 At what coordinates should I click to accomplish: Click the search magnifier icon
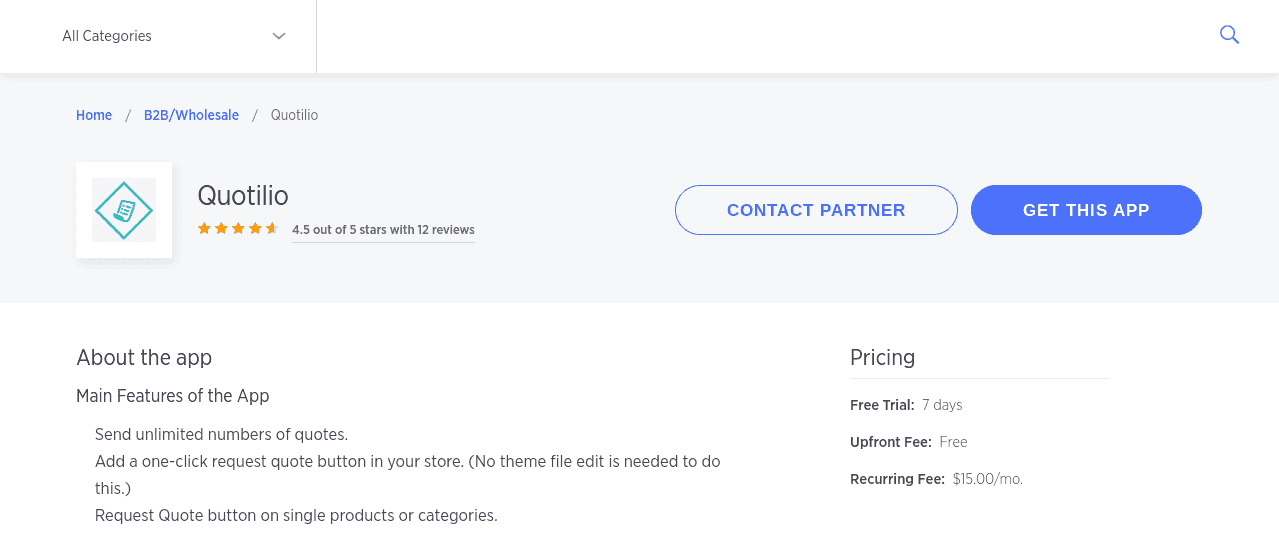coord(1229,35)
